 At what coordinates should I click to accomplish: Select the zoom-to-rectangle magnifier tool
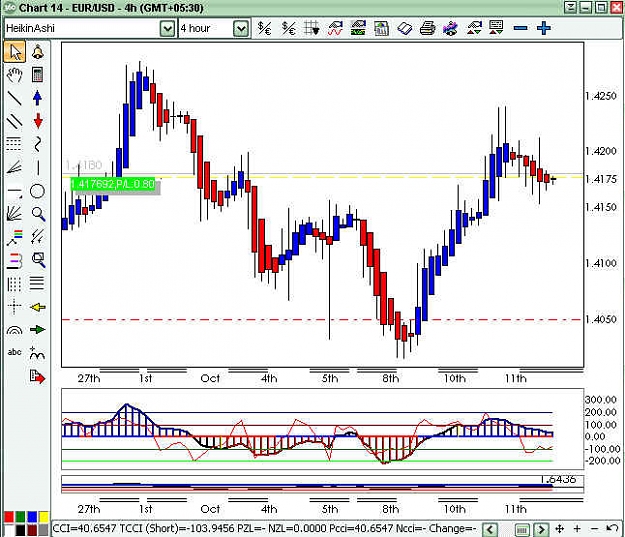[38, 260]
